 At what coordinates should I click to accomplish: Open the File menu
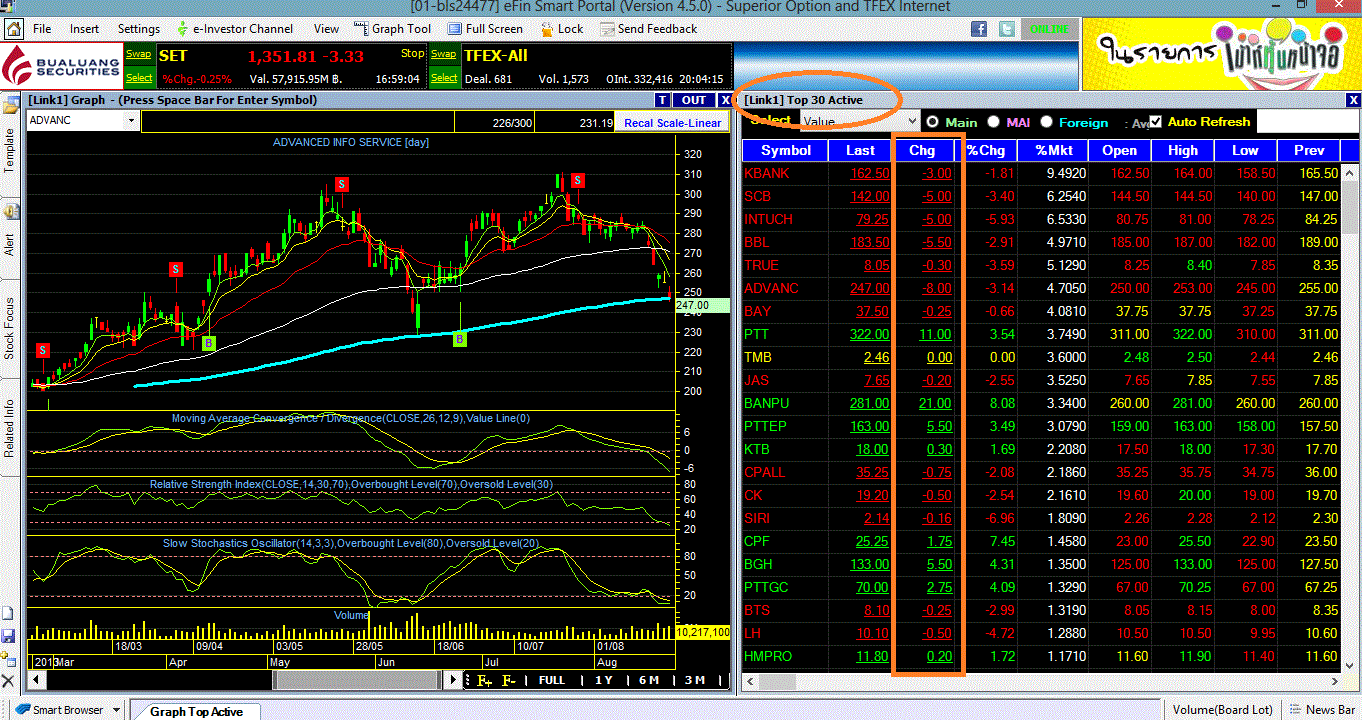tap(42, 29)
